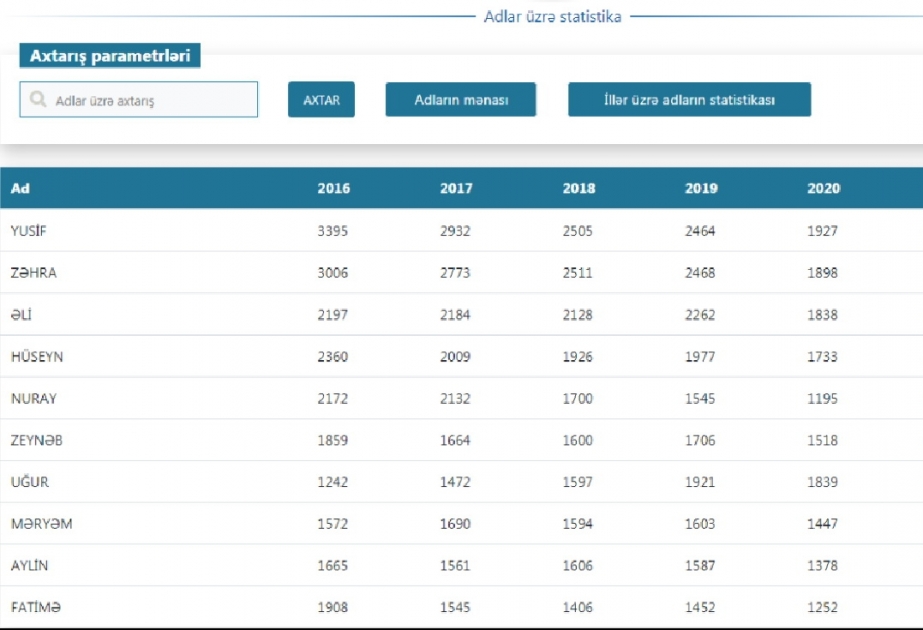This screenshot has width=923, height=630.
Task: Select the name NURAY in the table
Action: coord(34,398)
